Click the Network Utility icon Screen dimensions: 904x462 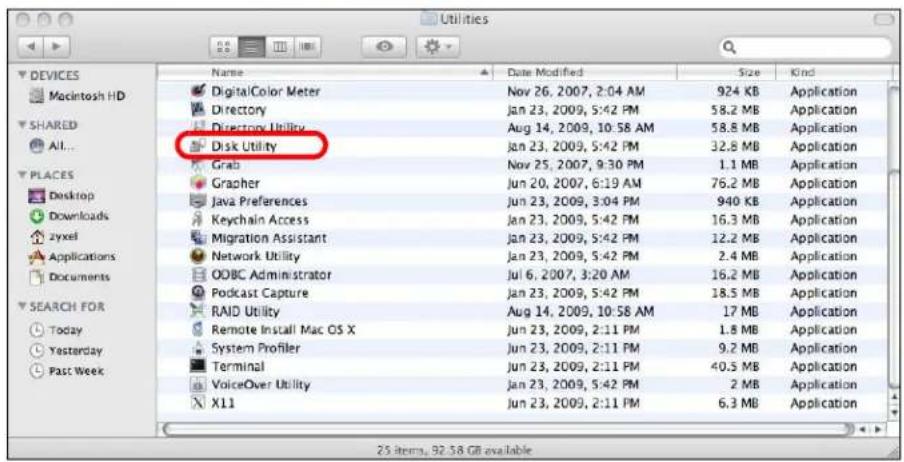198,256
